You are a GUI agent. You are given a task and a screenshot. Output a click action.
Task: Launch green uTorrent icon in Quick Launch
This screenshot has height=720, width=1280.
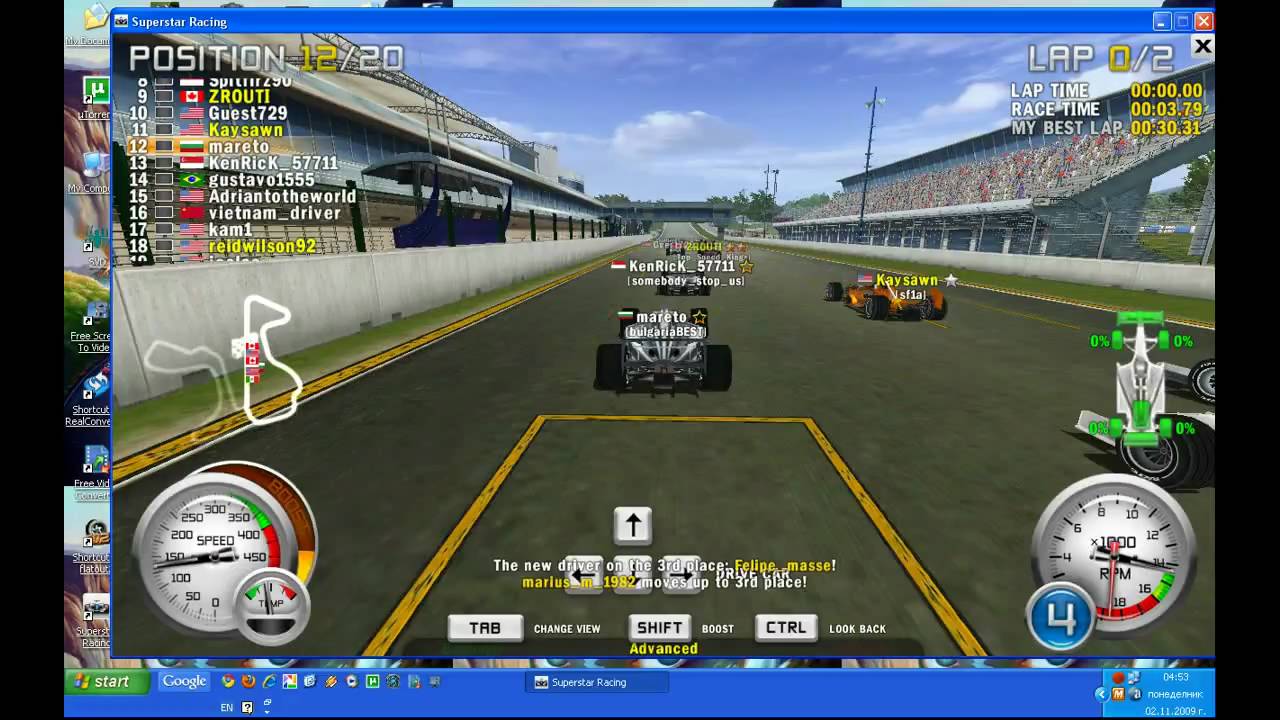(372, 682)
